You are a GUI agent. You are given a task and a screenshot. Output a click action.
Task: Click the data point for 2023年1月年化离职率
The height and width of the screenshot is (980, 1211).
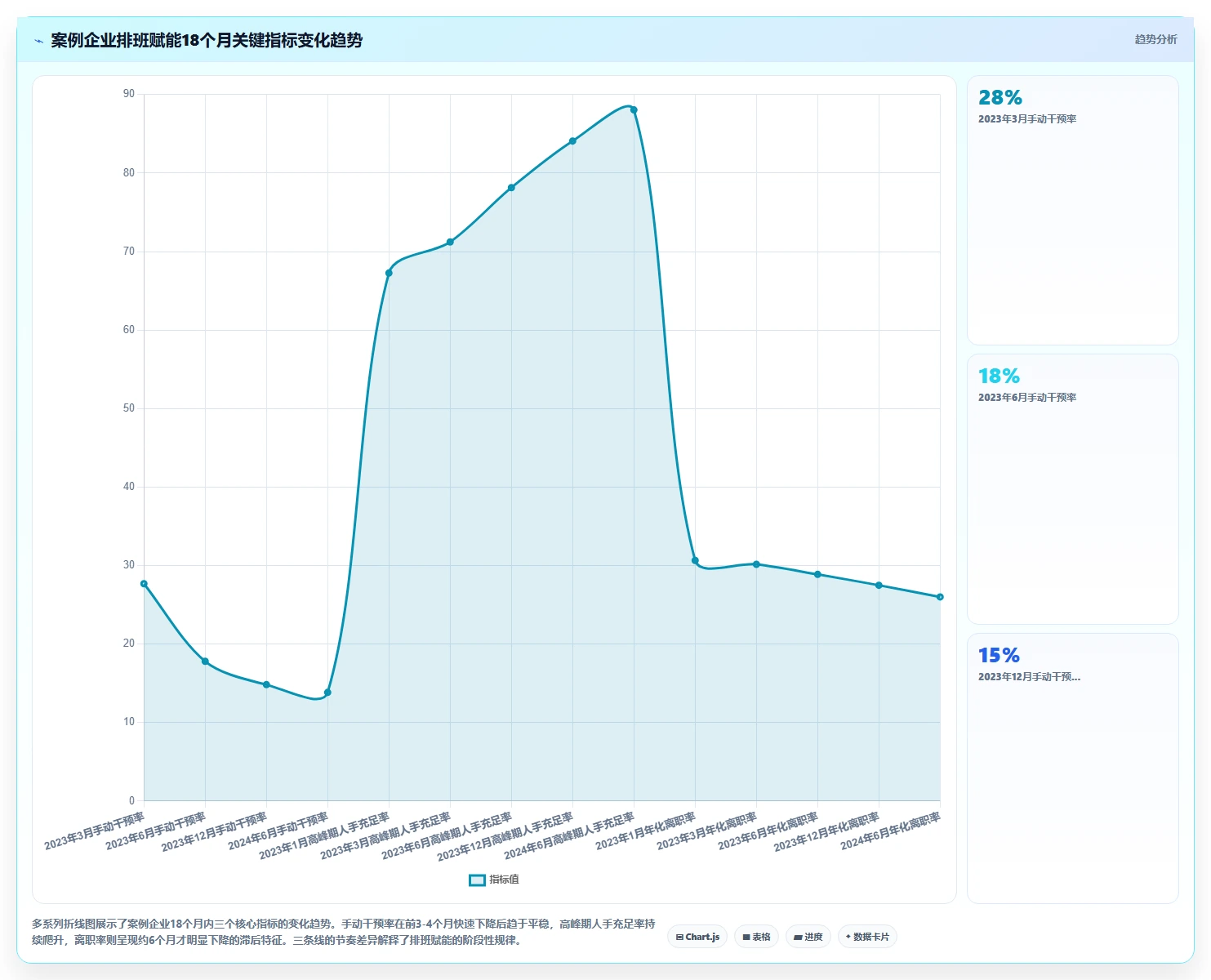click(695, 560)
